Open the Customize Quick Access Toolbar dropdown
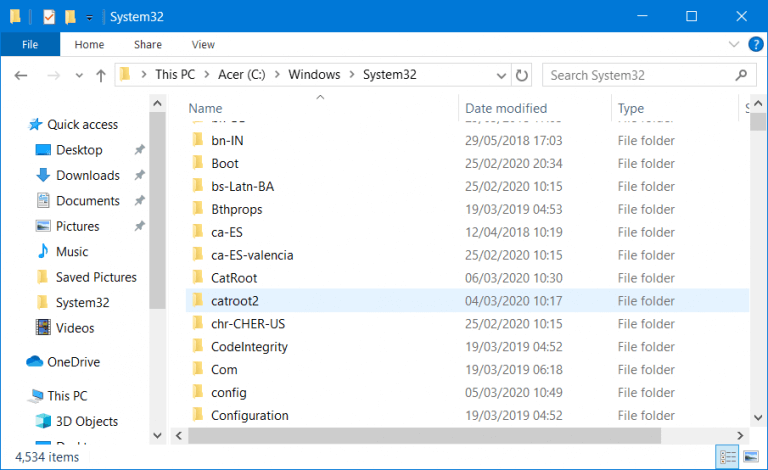Viewport: 768px width, 470px height. pyautogui.click(x=89, y=18)
